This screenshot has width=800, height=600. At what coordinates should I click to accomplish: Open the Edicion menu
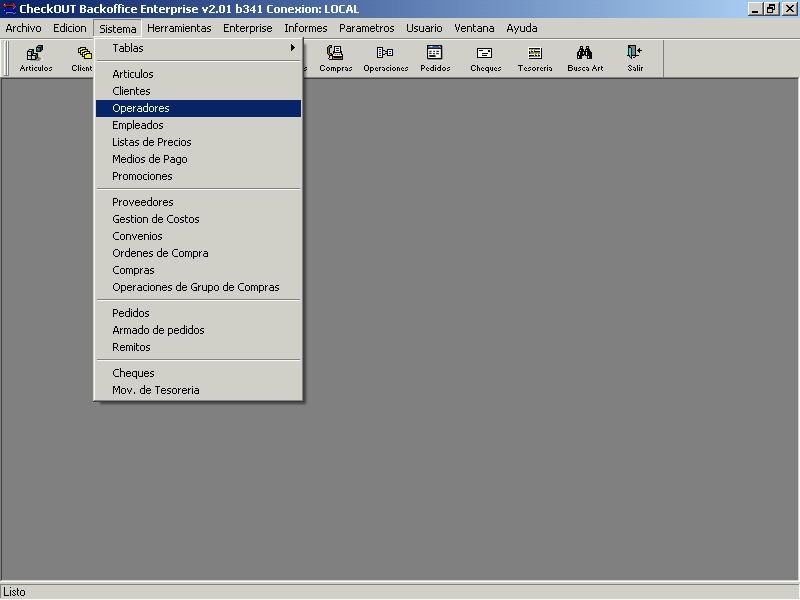70,28
